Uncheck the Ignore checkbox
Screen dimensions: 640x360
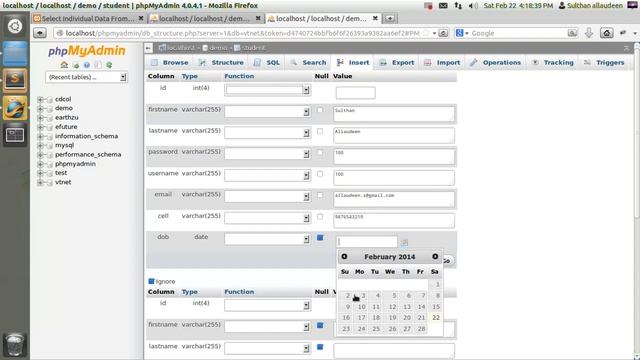(151, 281)
